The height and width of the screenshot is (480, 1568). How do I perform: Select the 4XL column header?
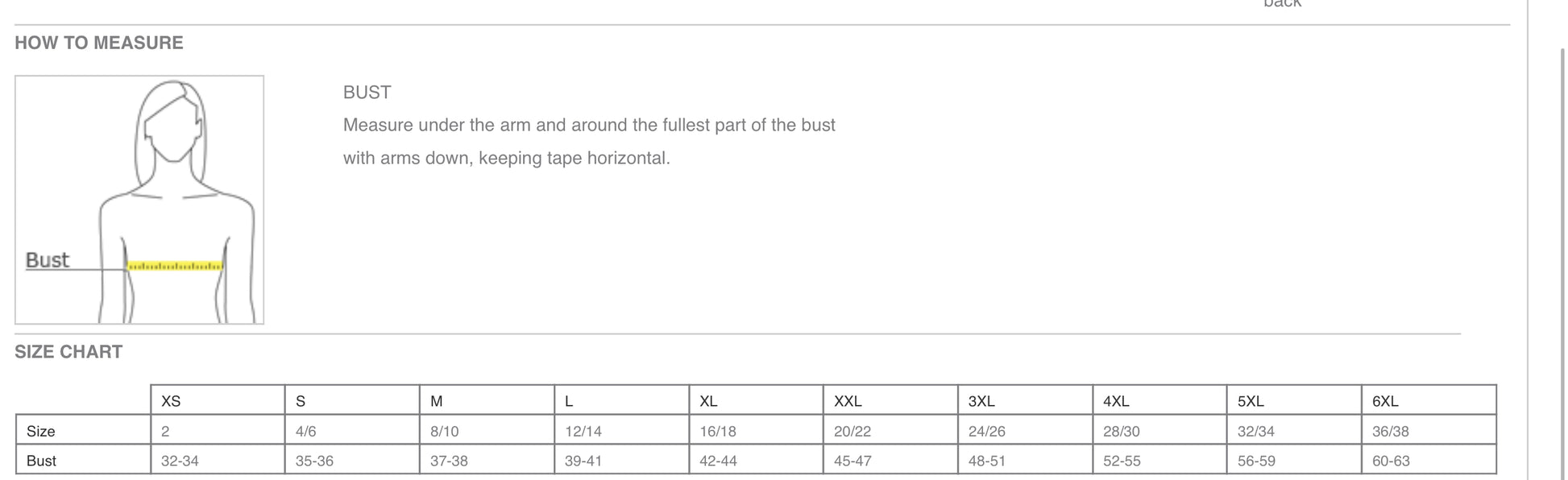1116,401
